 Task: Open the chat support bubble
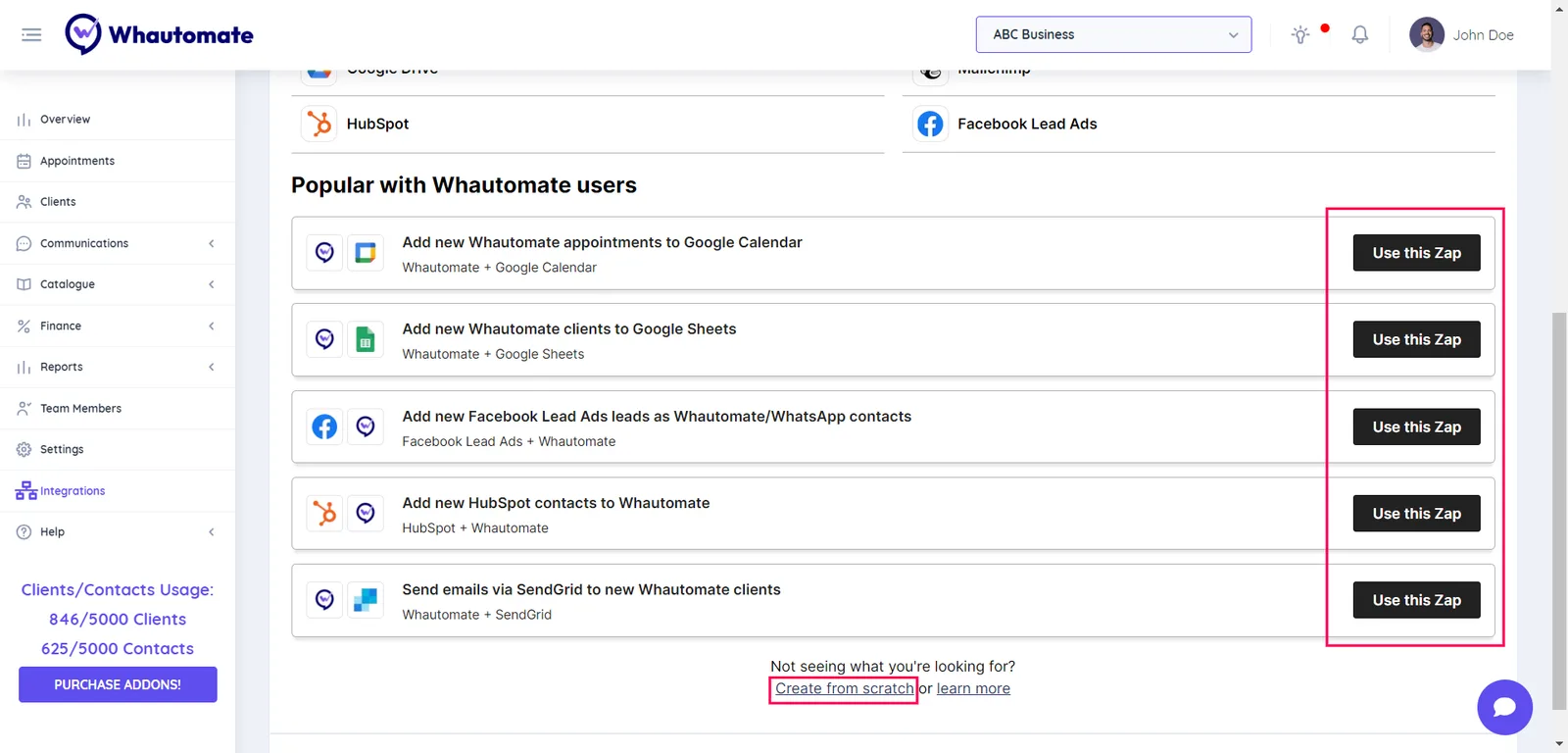(1504, 707)
